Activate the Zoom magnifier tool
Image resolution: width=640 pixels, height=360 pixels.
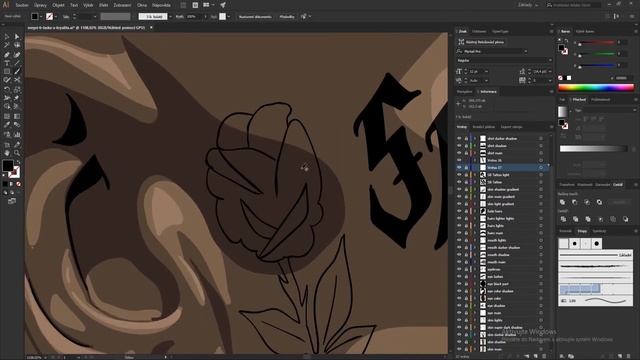(17, 153)
